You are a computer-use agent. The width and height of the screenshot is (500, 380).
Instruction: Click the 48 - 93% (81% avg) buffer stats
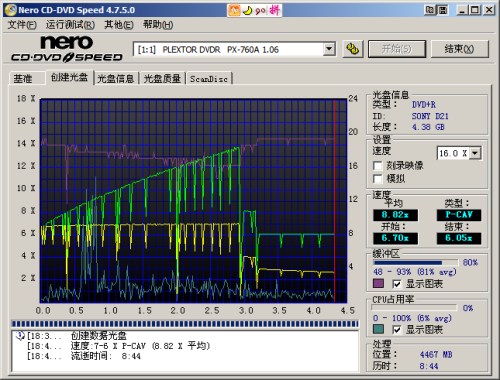[414, 272]
